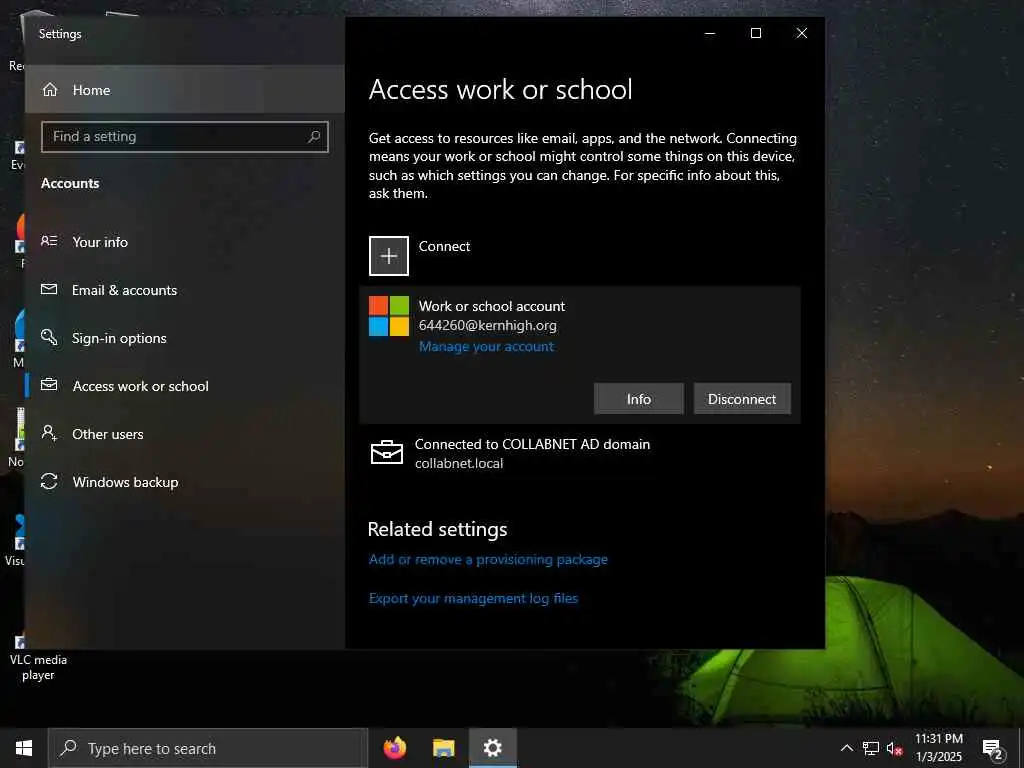Viewport: 1024px width, 768px height.
Task: Open Email & accounts page
Action: [x=185, y=290]
